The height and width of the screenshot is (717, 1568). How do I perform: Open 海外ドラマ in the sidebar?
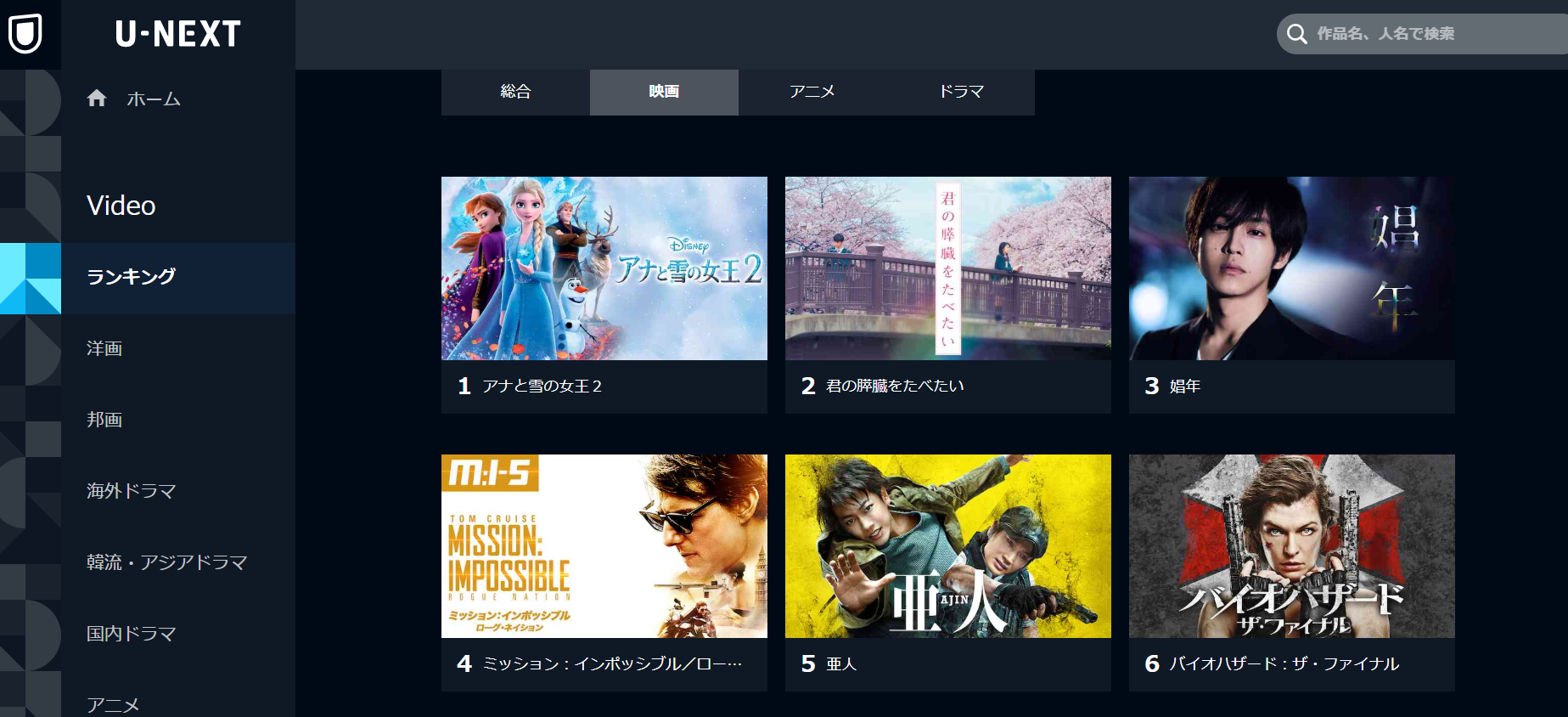178,491
